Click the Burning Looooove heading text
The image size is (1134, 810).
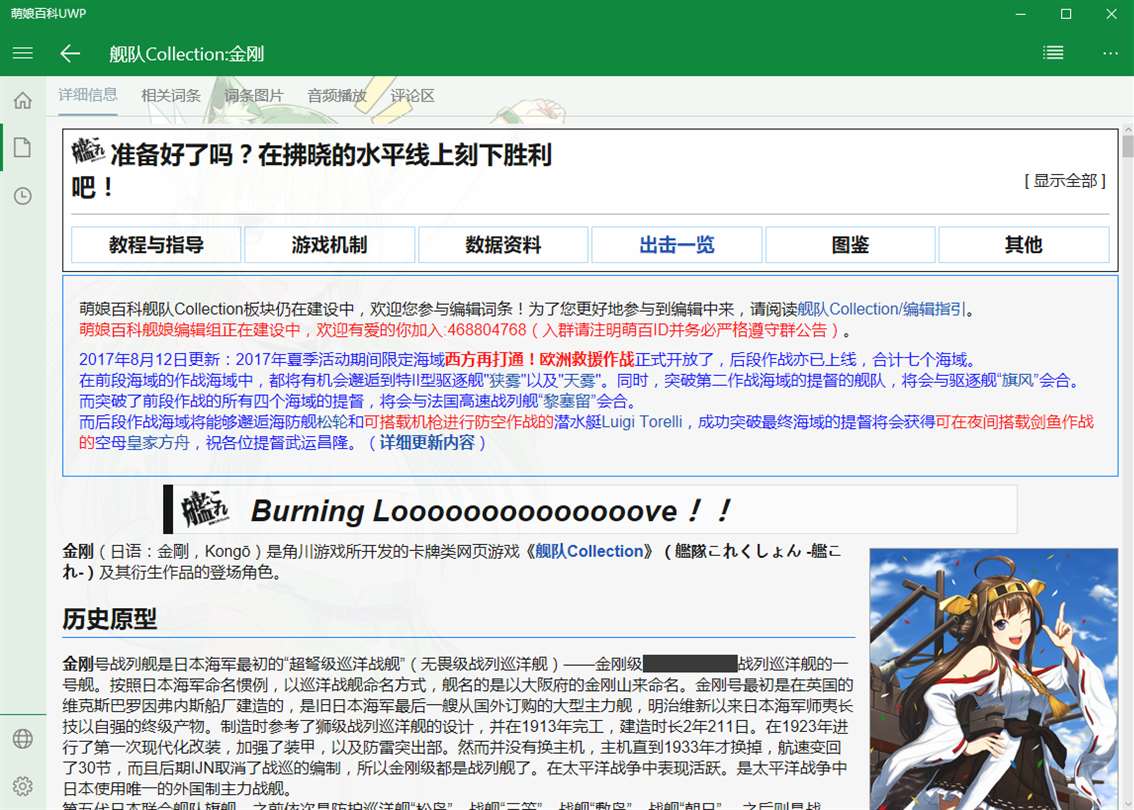click(491, 511)
